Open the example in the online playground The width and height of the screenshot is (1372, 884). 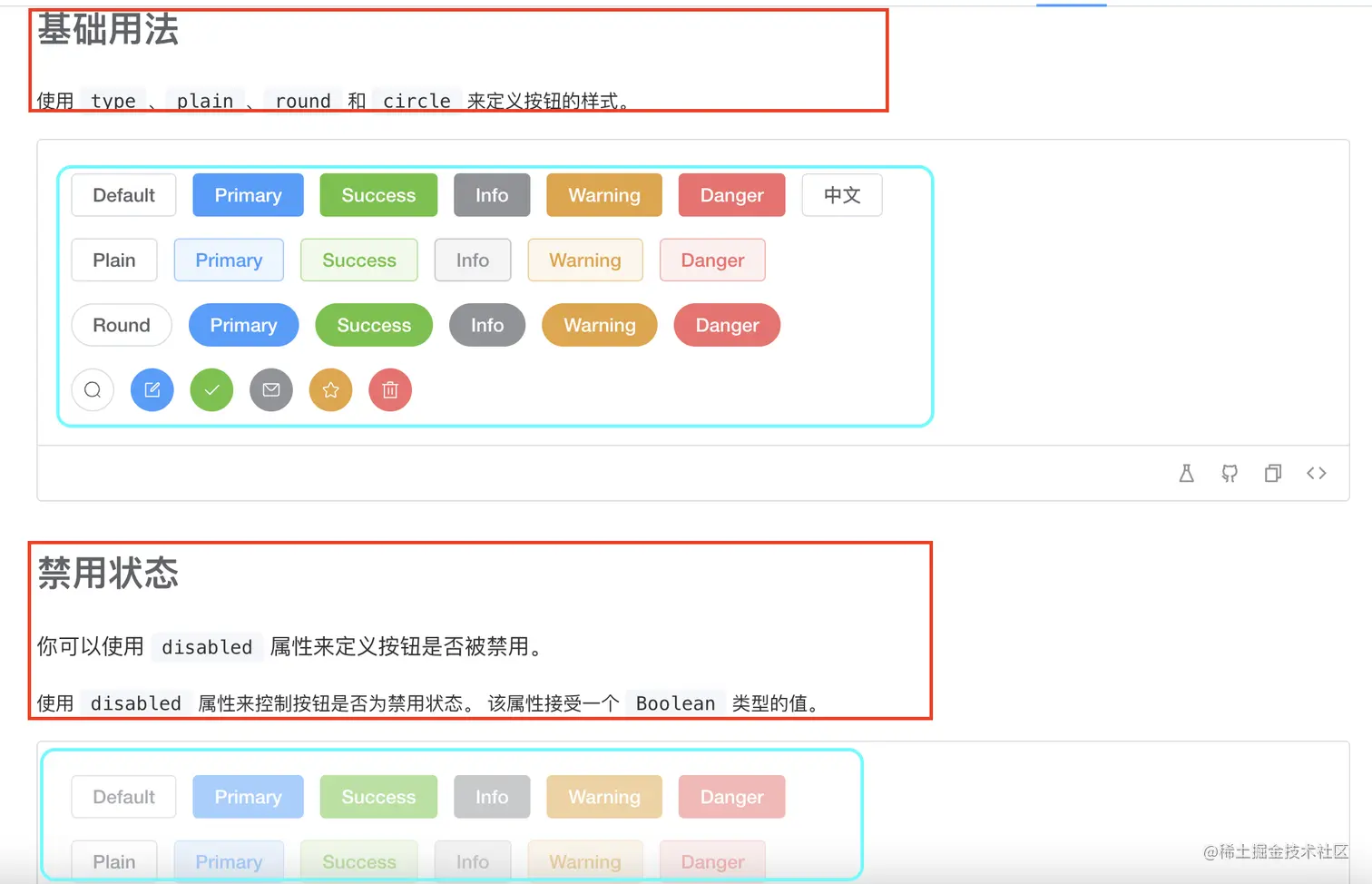pos(1186,473)
